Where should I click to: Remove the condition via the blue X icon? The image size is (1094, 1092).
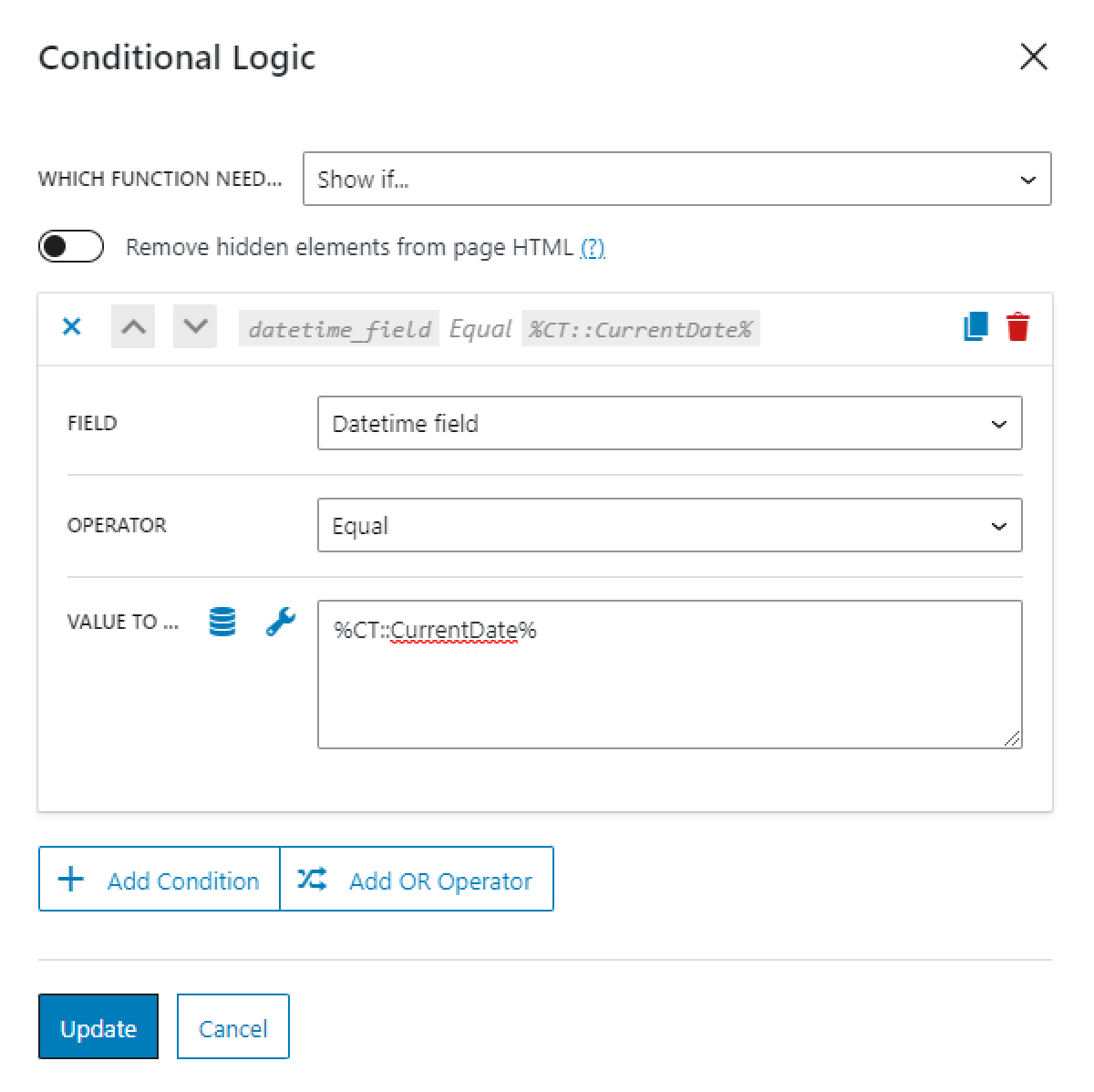[x=71, y=326]
